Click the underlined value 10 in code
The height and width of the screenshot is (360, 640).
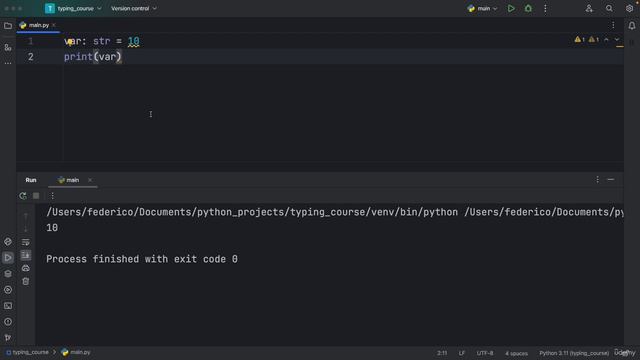133,41
